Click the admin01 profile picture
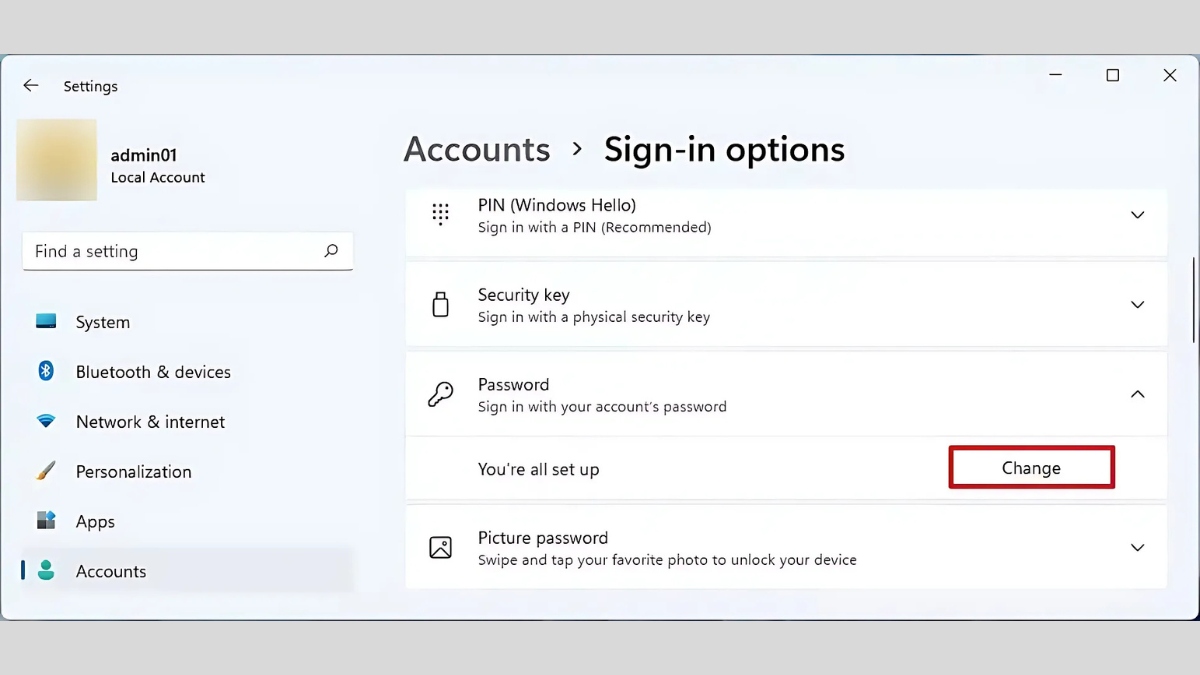 point(57,160)
